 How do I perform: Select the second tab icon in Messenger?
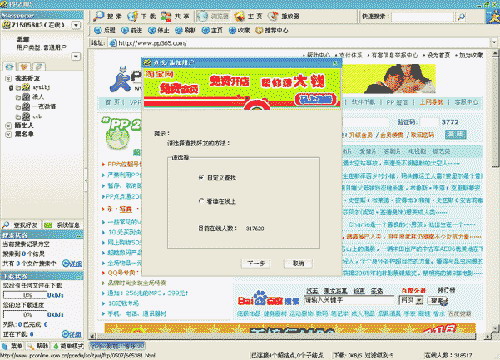point(24,67)
